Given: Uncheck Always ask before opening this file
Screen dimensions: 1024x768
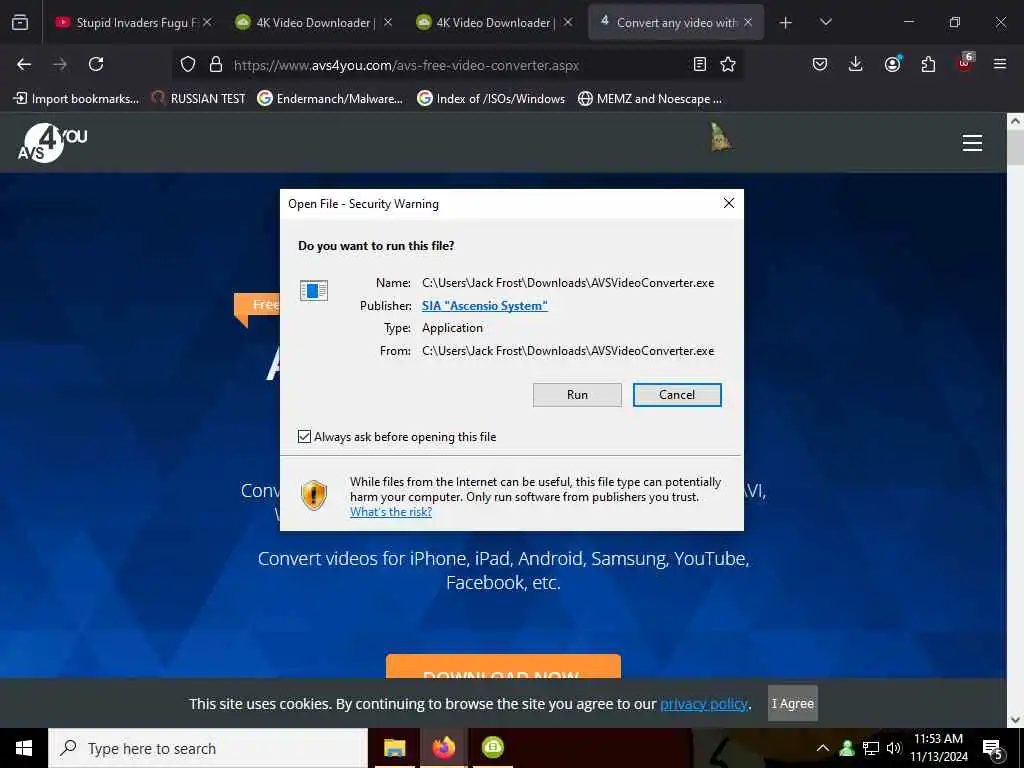Looking at the screenshot, I should pos(304,437).
